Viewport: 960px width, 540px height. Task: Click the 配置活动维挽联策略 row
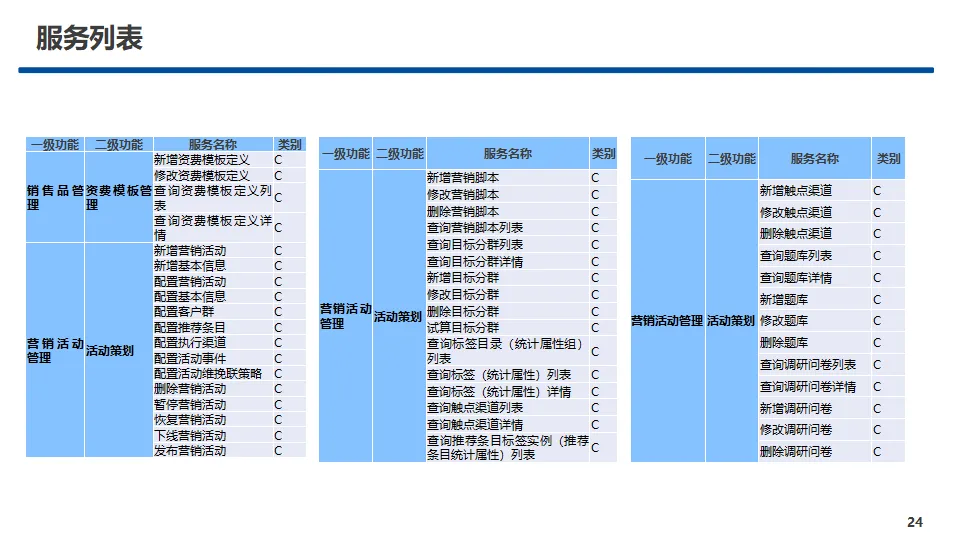(x=213, y=373)
